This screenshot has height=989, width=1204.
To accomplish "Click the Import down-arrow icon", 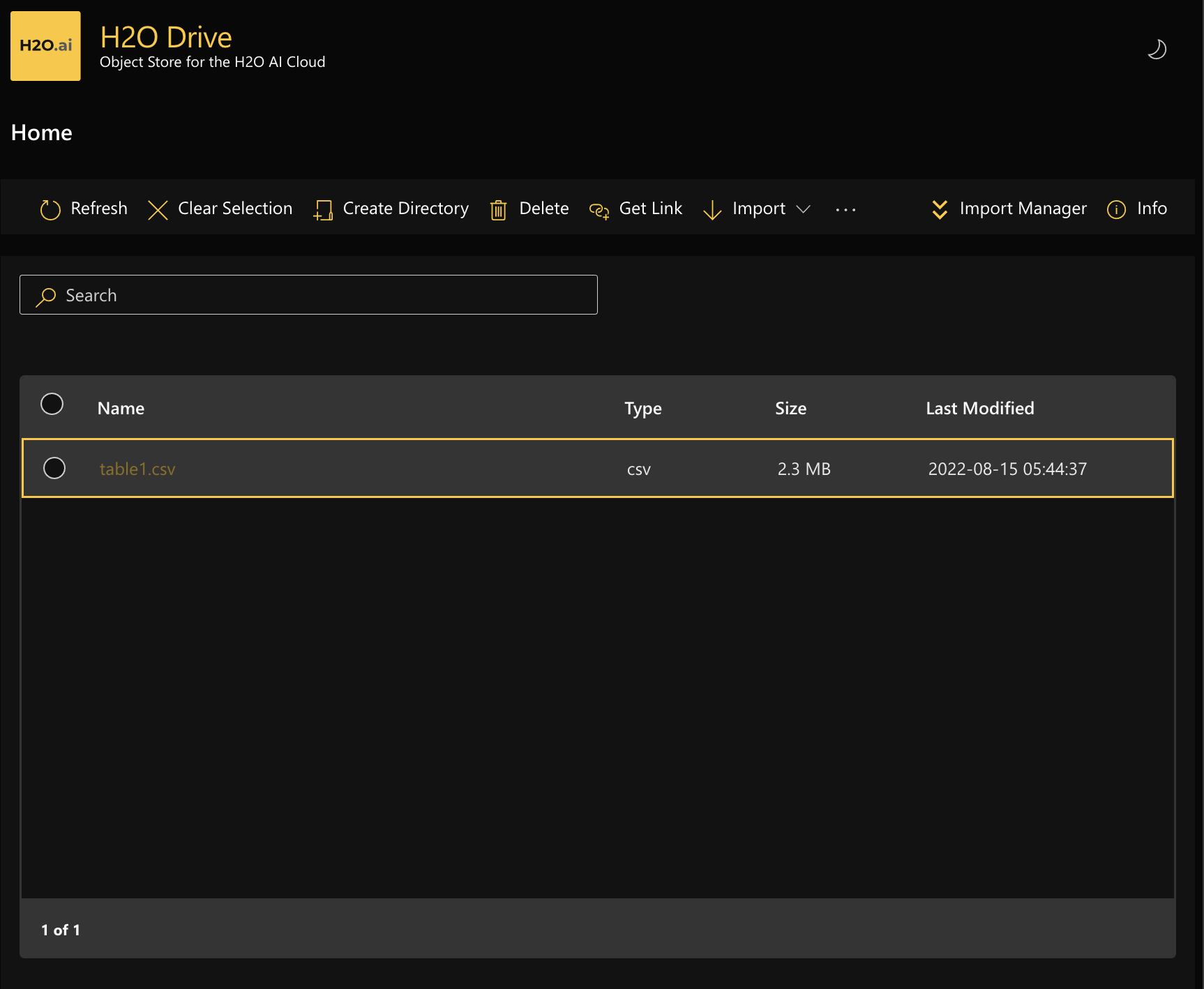I will [712, 209].
